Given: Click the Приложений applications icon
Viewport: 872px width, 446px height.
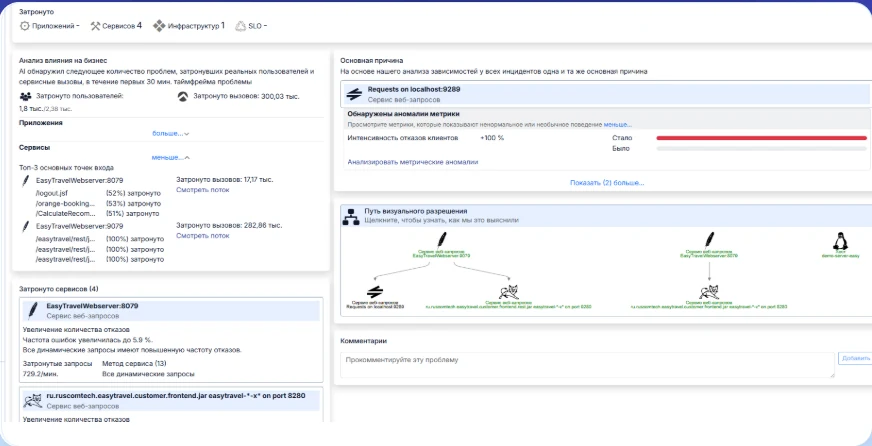Looking at the screenshot, I should 24,26.
